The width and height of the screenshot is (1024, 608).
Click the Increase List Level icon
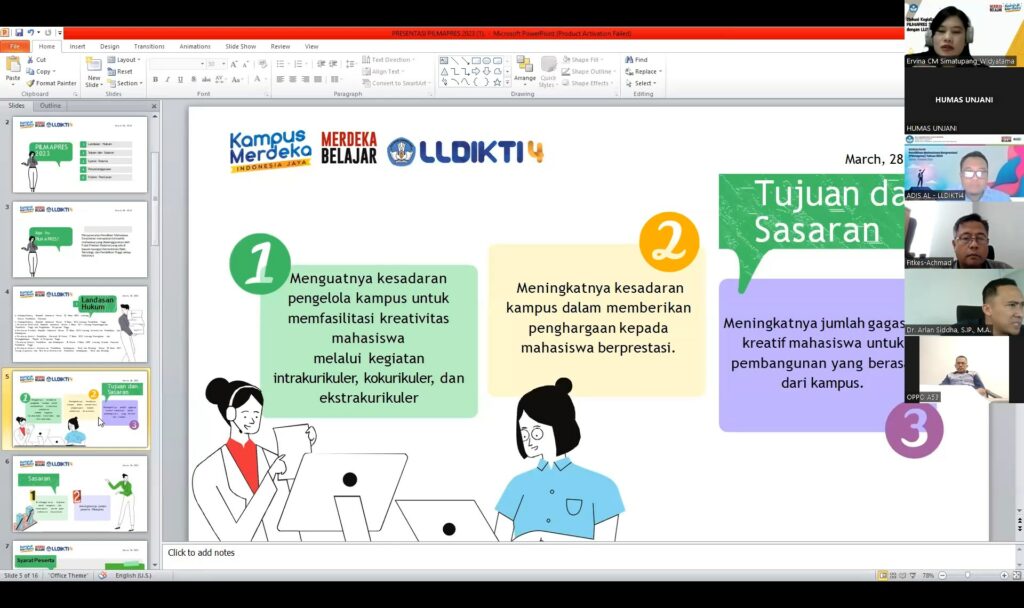tap(333, 64)
